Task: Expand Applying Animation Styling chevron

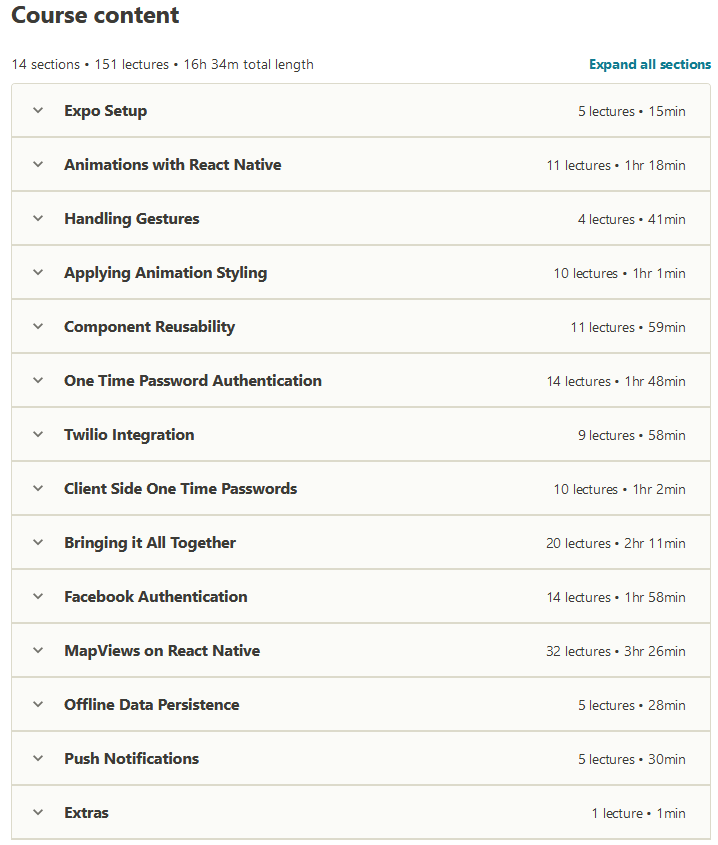Action: click(38, 272)
